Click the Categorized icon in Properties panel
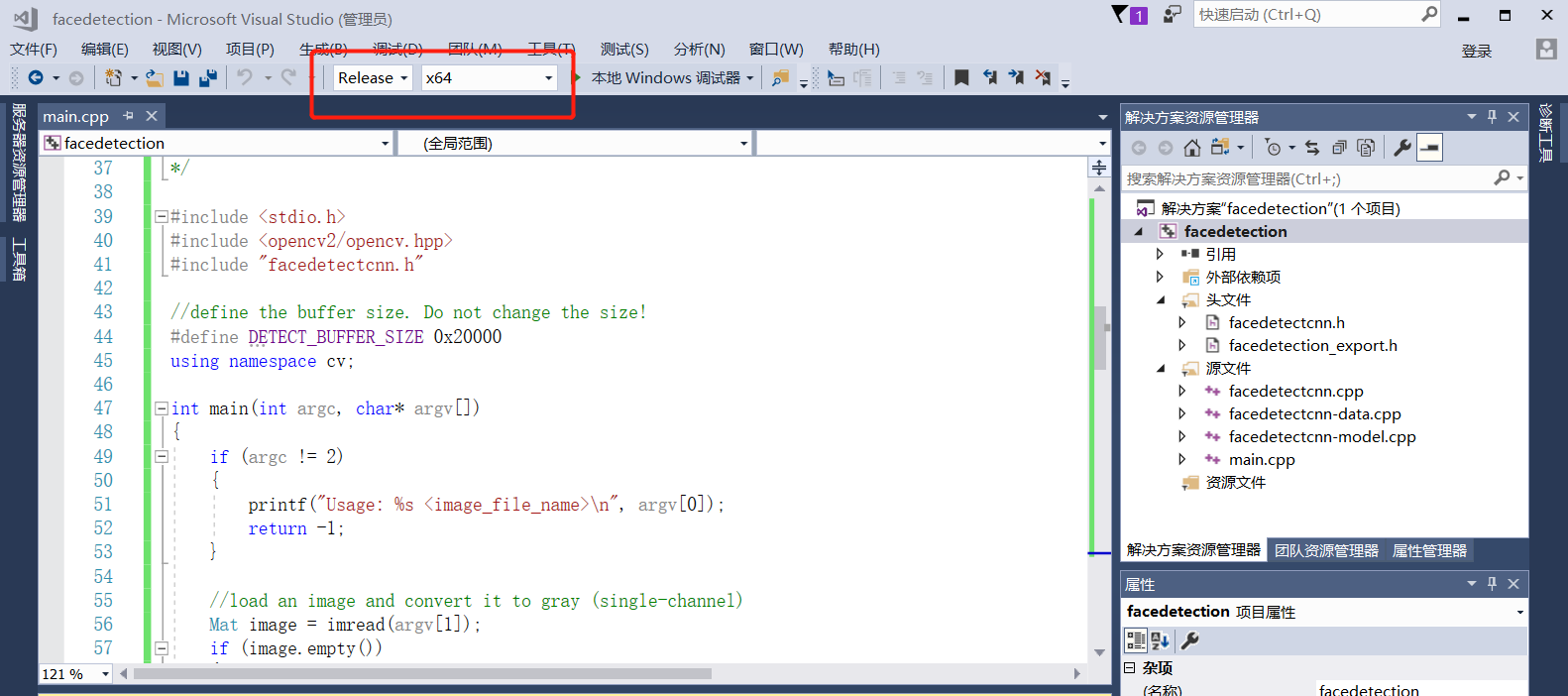Screen dimensions: 1568x696 coord(1136,640)
